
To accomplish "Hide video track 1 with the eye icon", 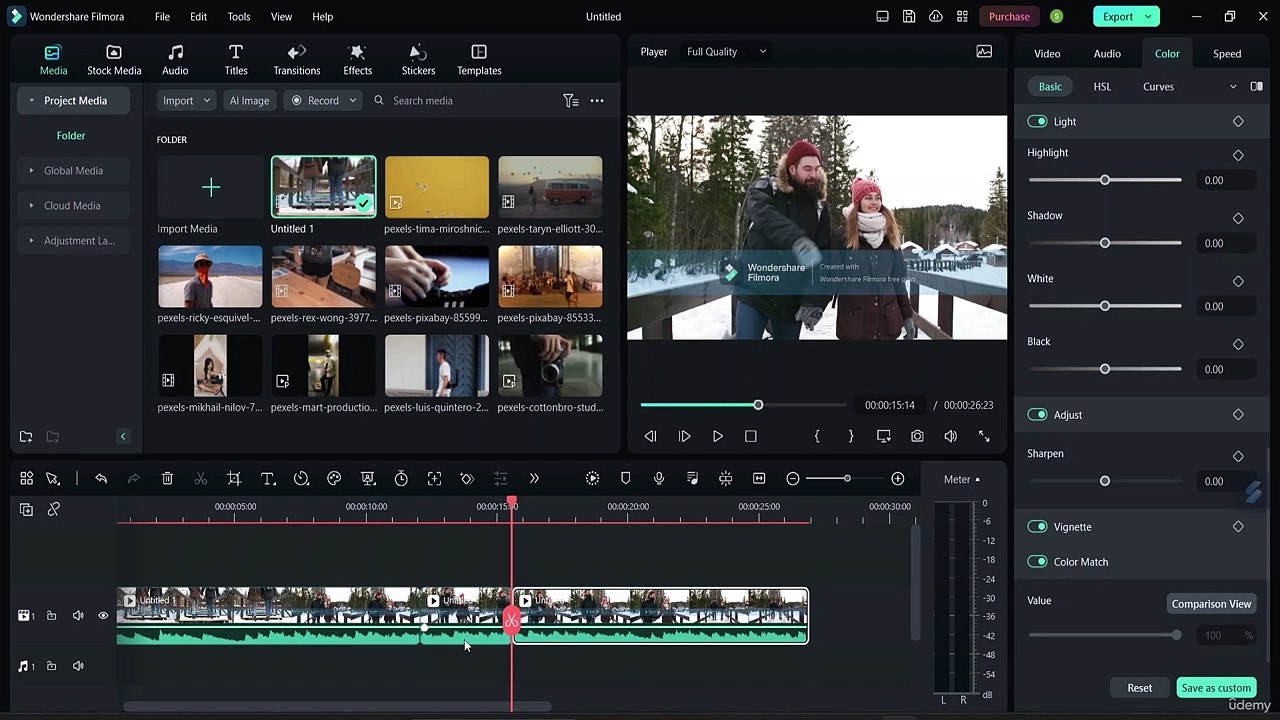I will click(103, 616).
